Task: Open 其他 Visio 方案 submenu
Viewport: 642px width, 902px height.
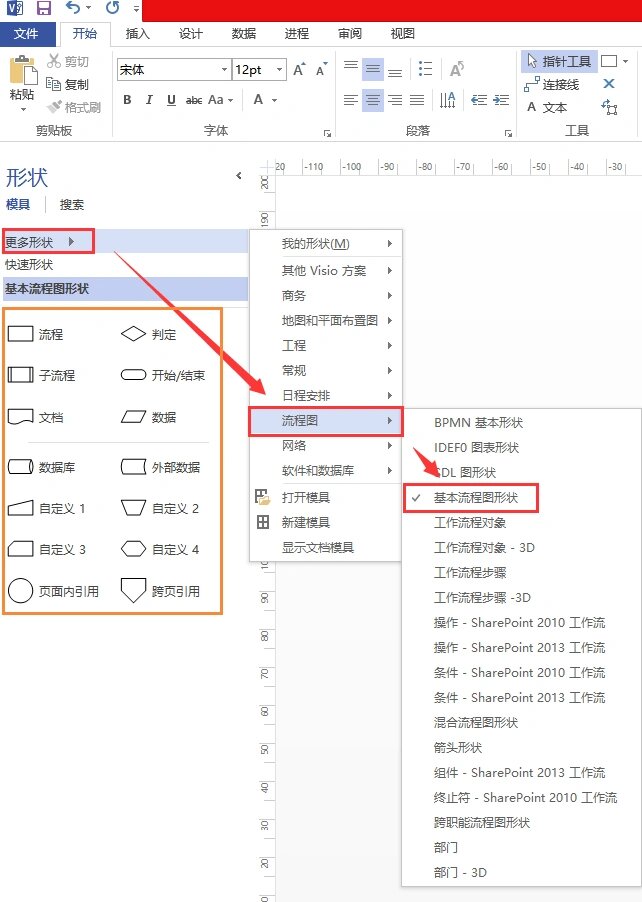Action: (x=326, y=270)
